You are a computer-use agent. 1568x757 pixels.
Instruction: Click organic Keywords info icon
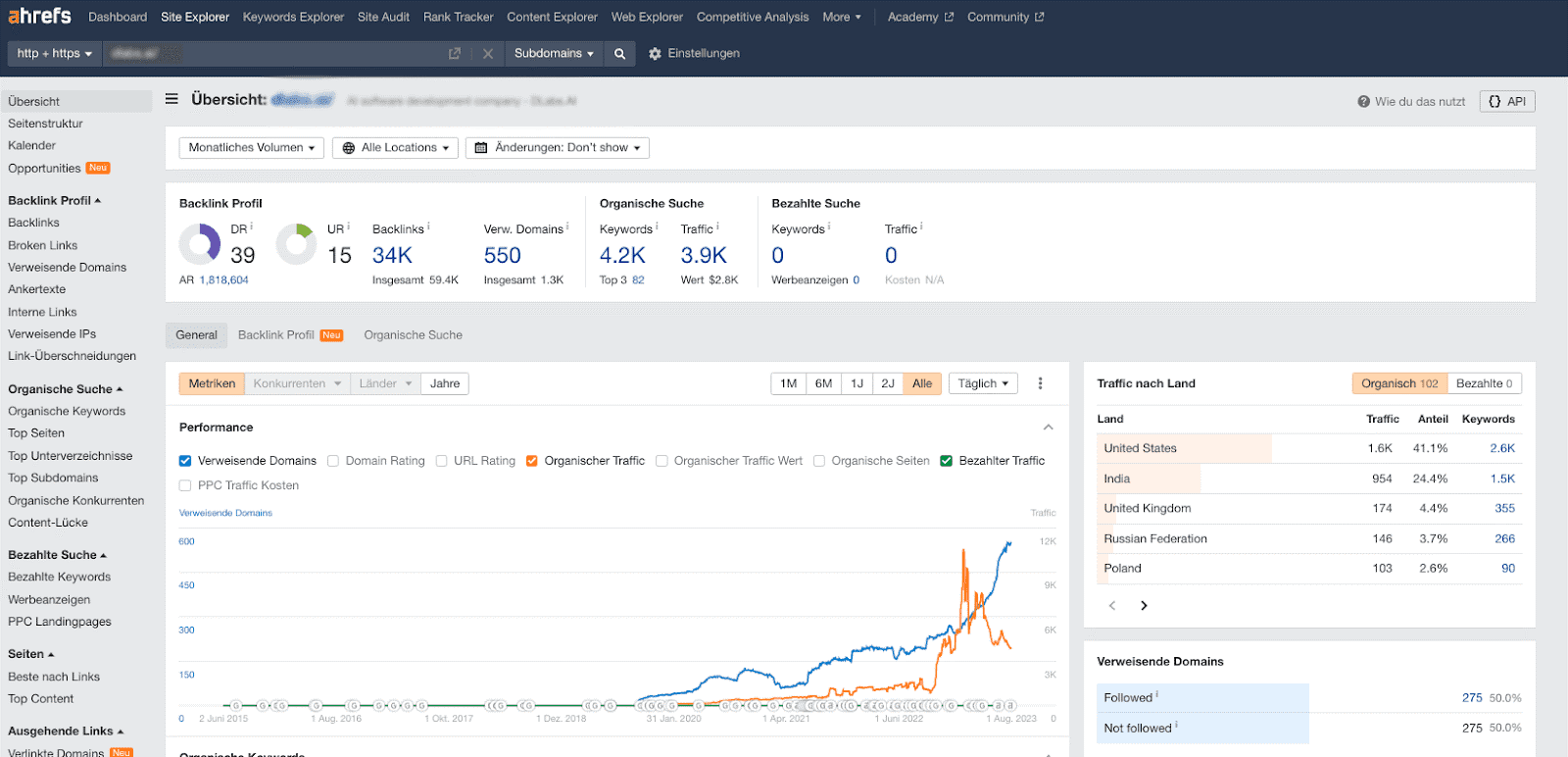[x=657, y=227]
